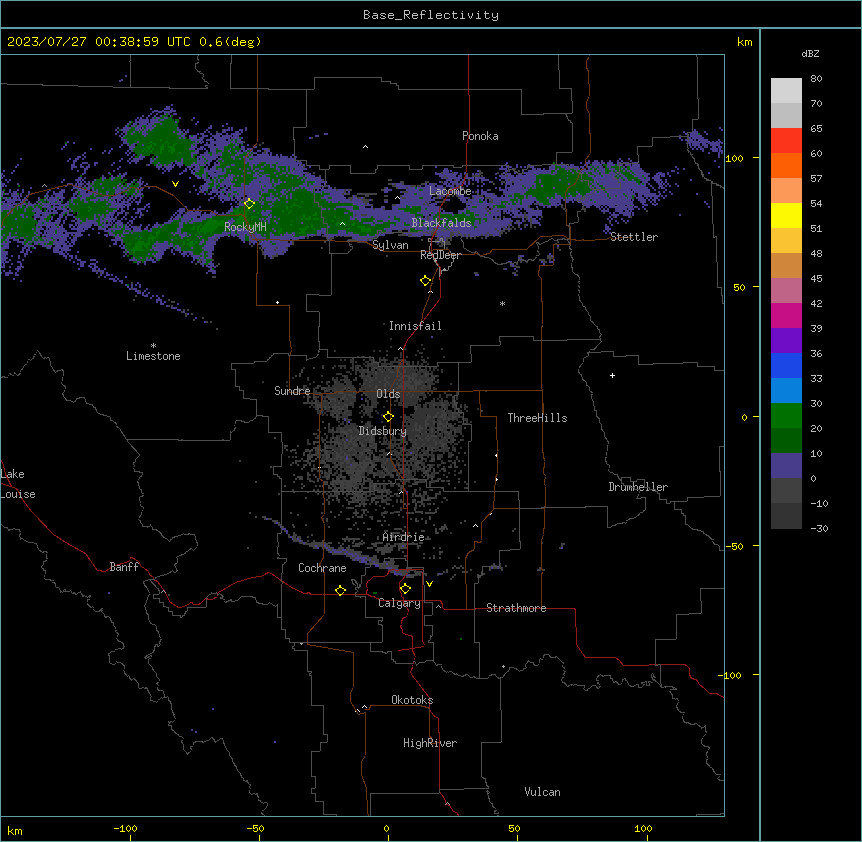The height and width of the screenshot is (842, 862).
Task: Select the orange 60-57 dBZ legend swatch
Action: [786, 165]
